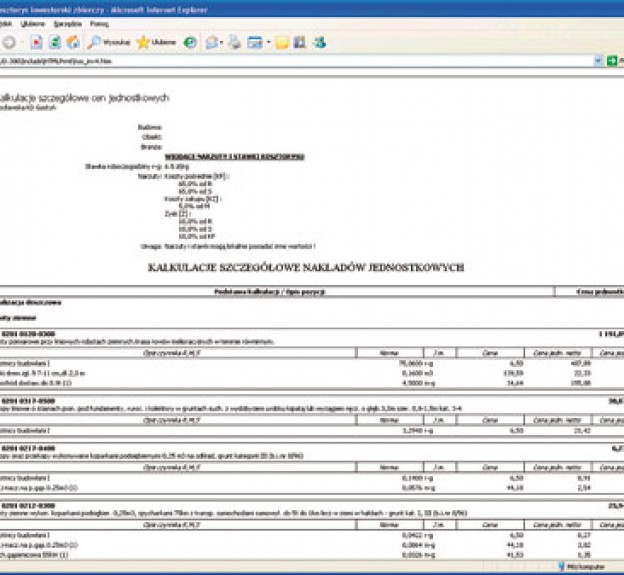This screenshot has width=624, height=575.
Task: Open Ulubione favorites star button
Action: [156, 42]
